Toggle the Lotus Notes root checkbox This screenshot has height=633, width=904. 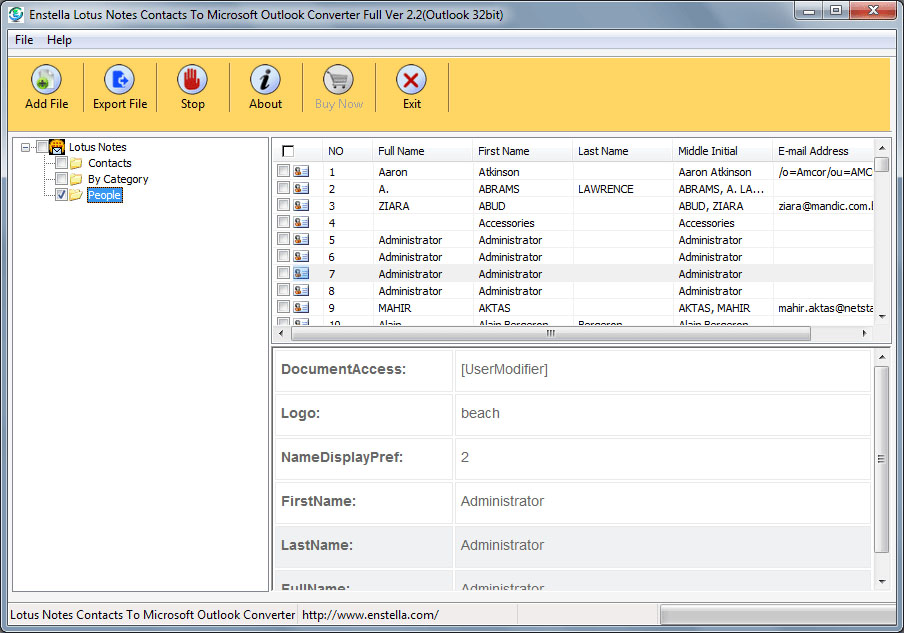pos(42,147)
